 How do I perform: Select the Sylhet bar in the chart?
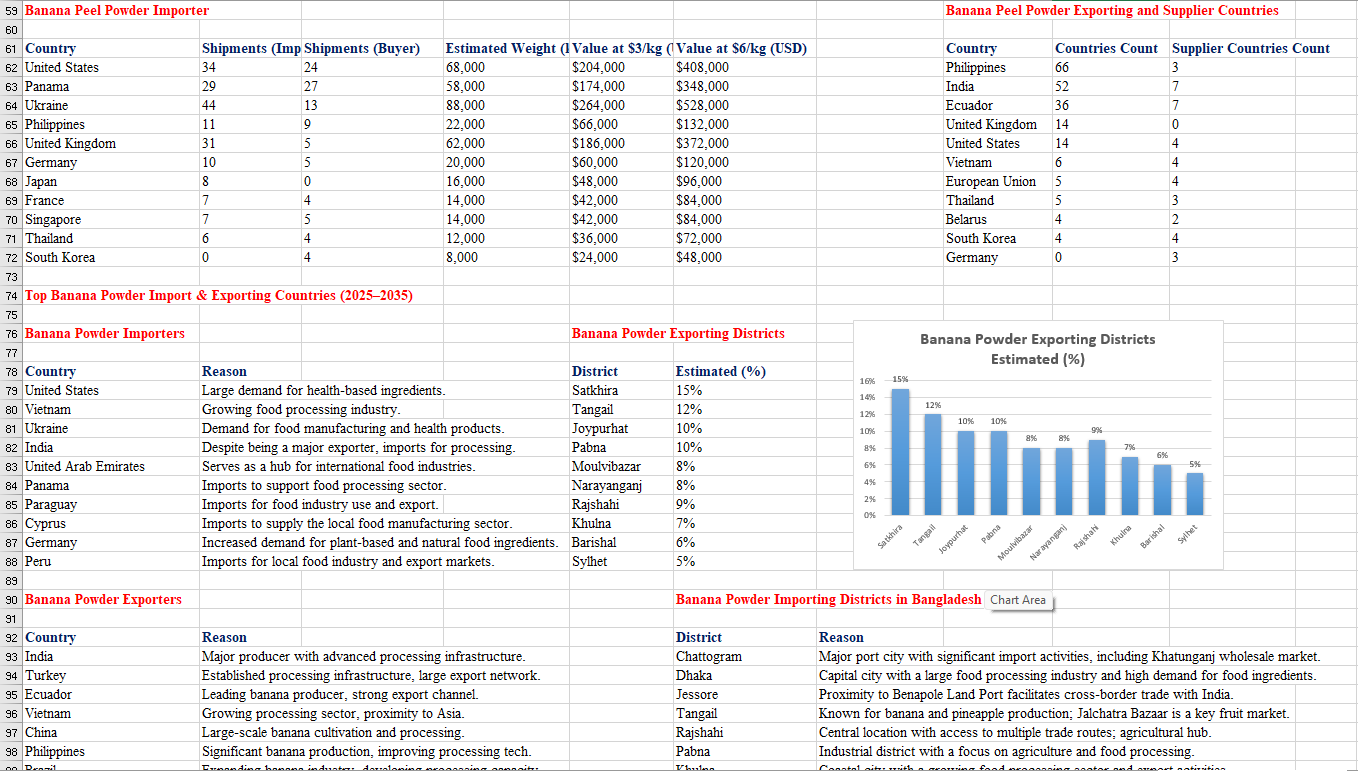(1195, 493)
